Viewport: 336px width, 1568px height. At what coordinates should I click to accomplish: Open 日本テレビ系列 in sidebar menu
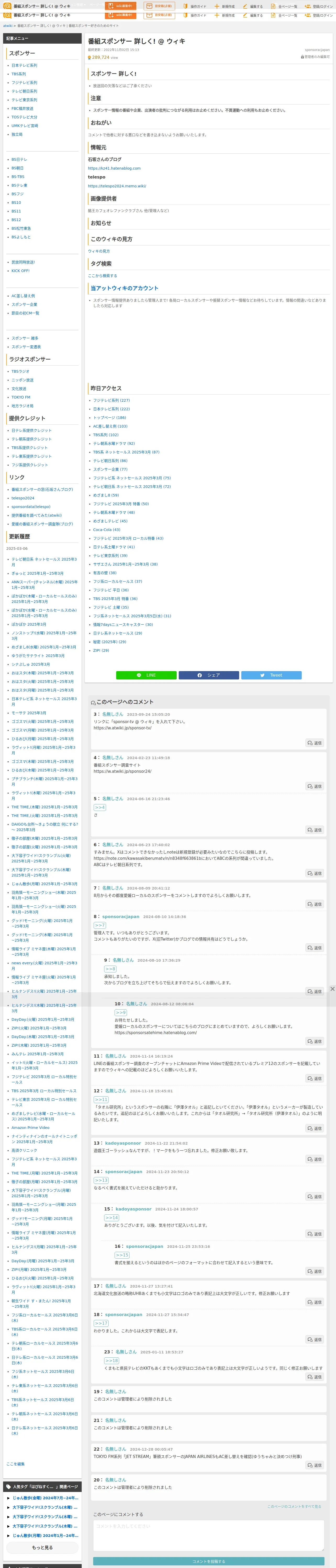(x=24, y=65)
